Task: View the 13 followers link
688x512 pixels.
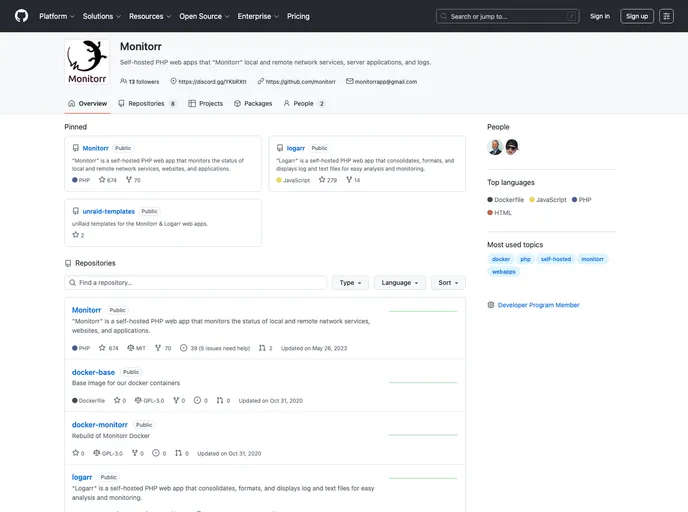Action: (x=140, y=82)
